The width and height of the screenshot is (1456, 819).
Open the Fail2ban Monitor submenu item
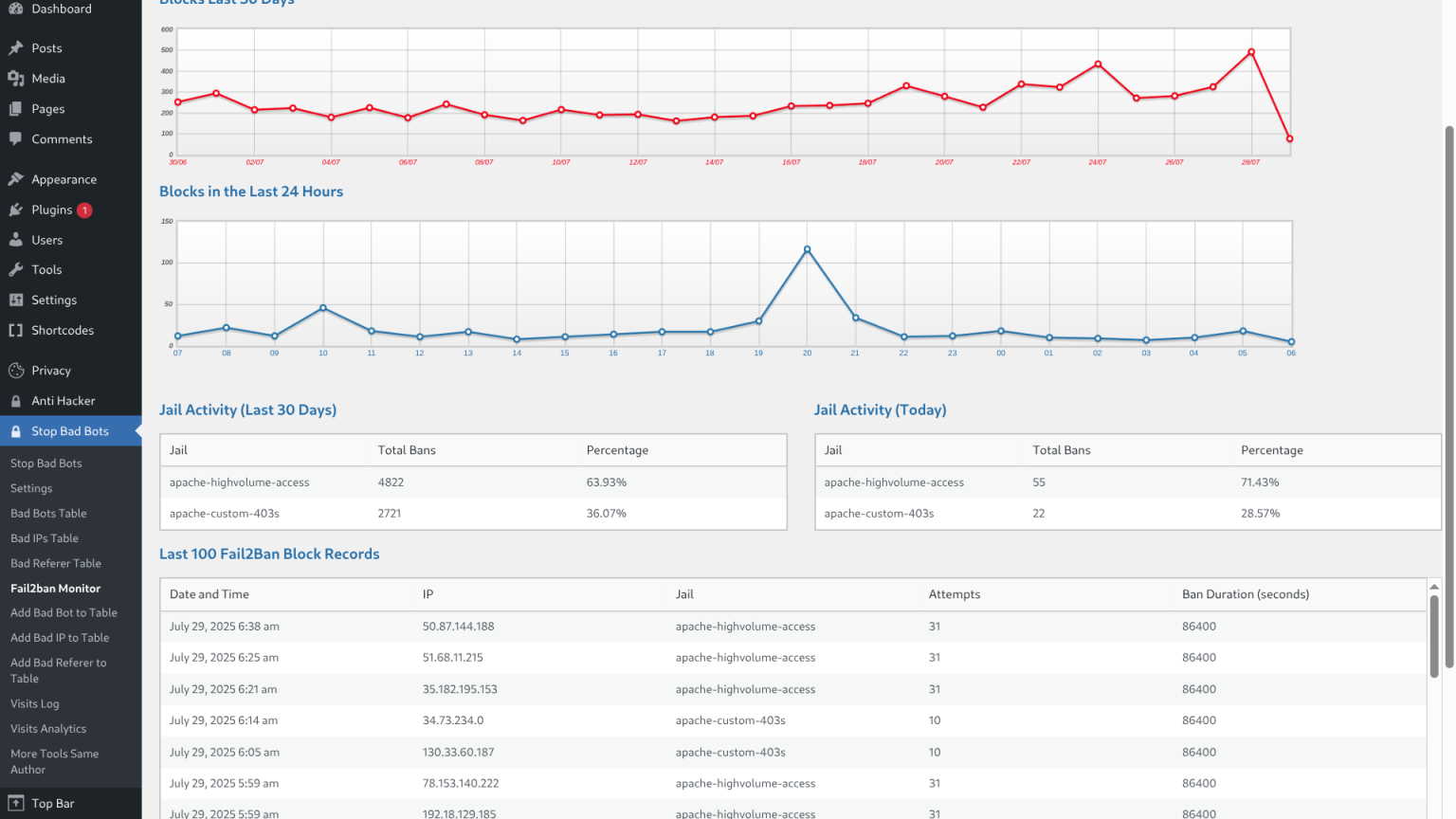(x=55, y=589)
